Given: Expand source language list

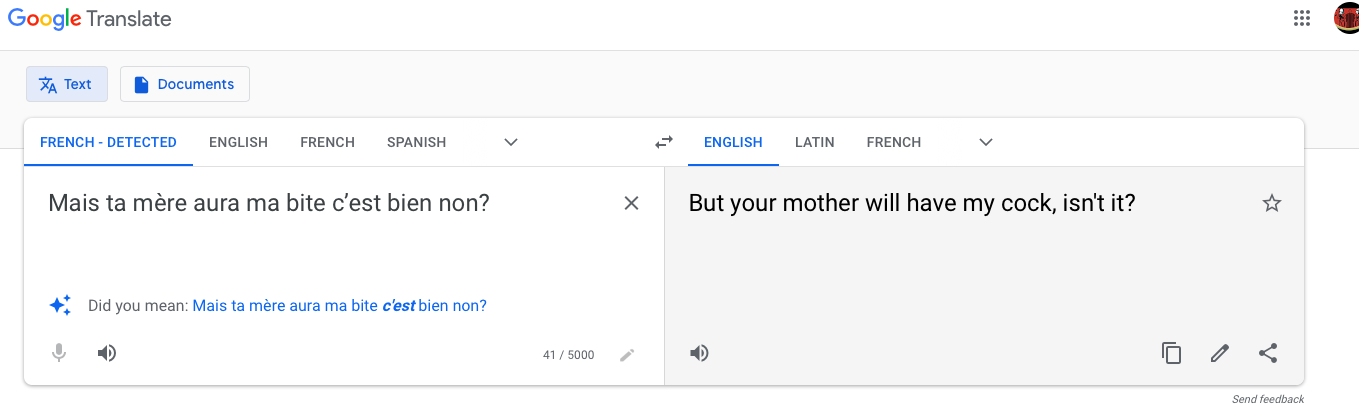Looking at the screenshot, I should click(511, 142).
